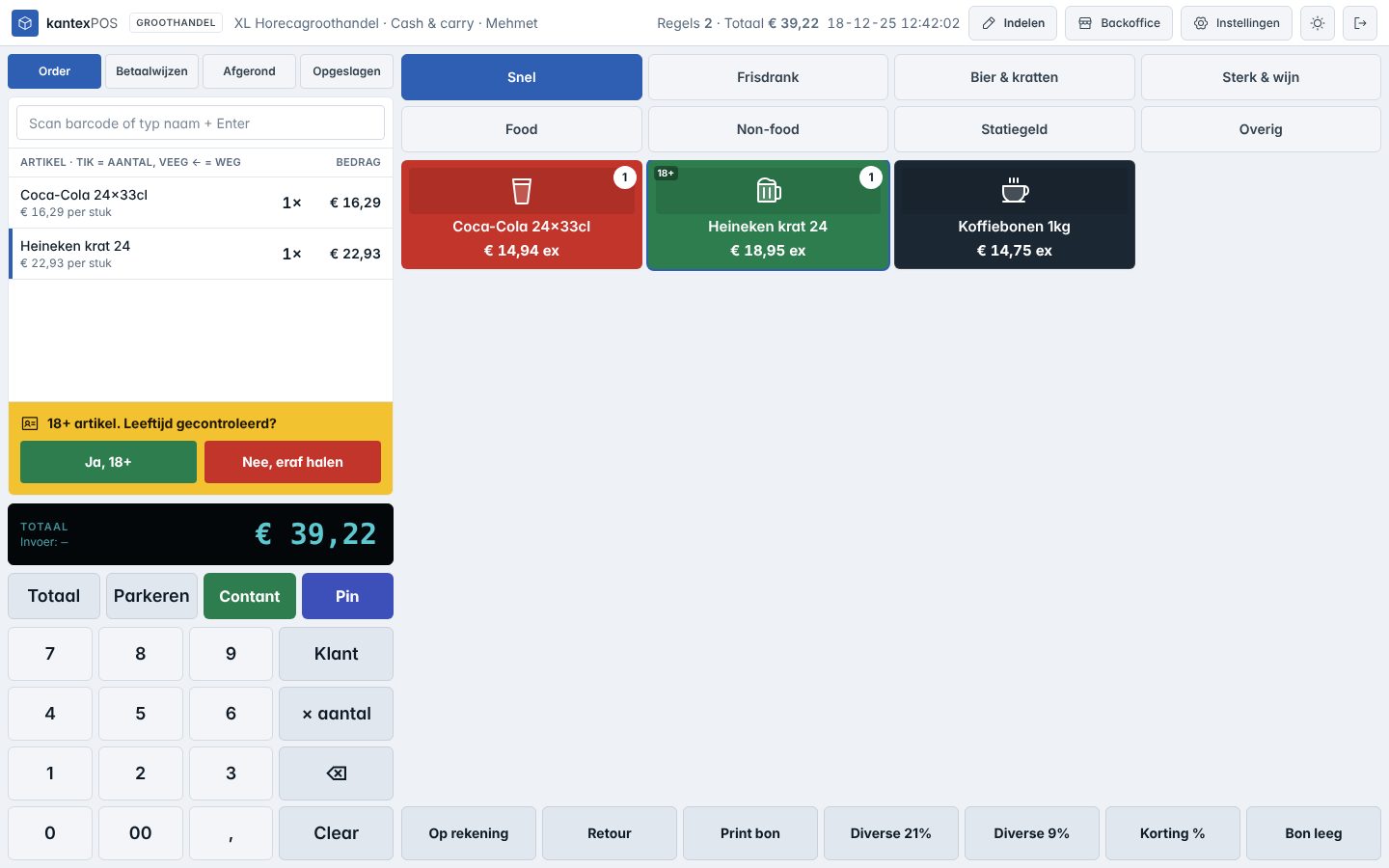Pay with Pin
1389x868 pixels.
coord(347,596)
